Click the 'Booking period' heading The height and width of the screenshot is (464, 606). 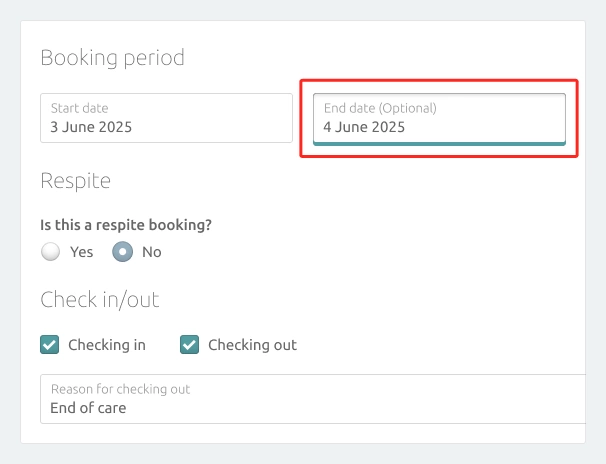click(112, 58)
